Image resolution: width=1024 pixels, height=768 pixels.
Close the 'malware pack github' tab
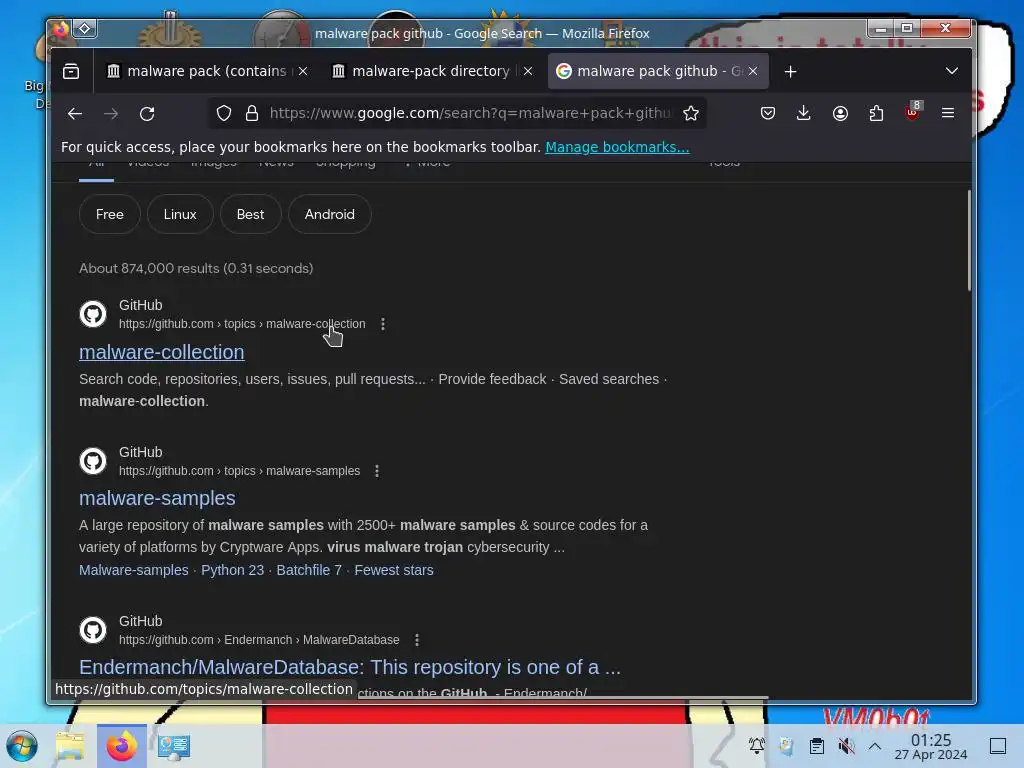point(753,71)
